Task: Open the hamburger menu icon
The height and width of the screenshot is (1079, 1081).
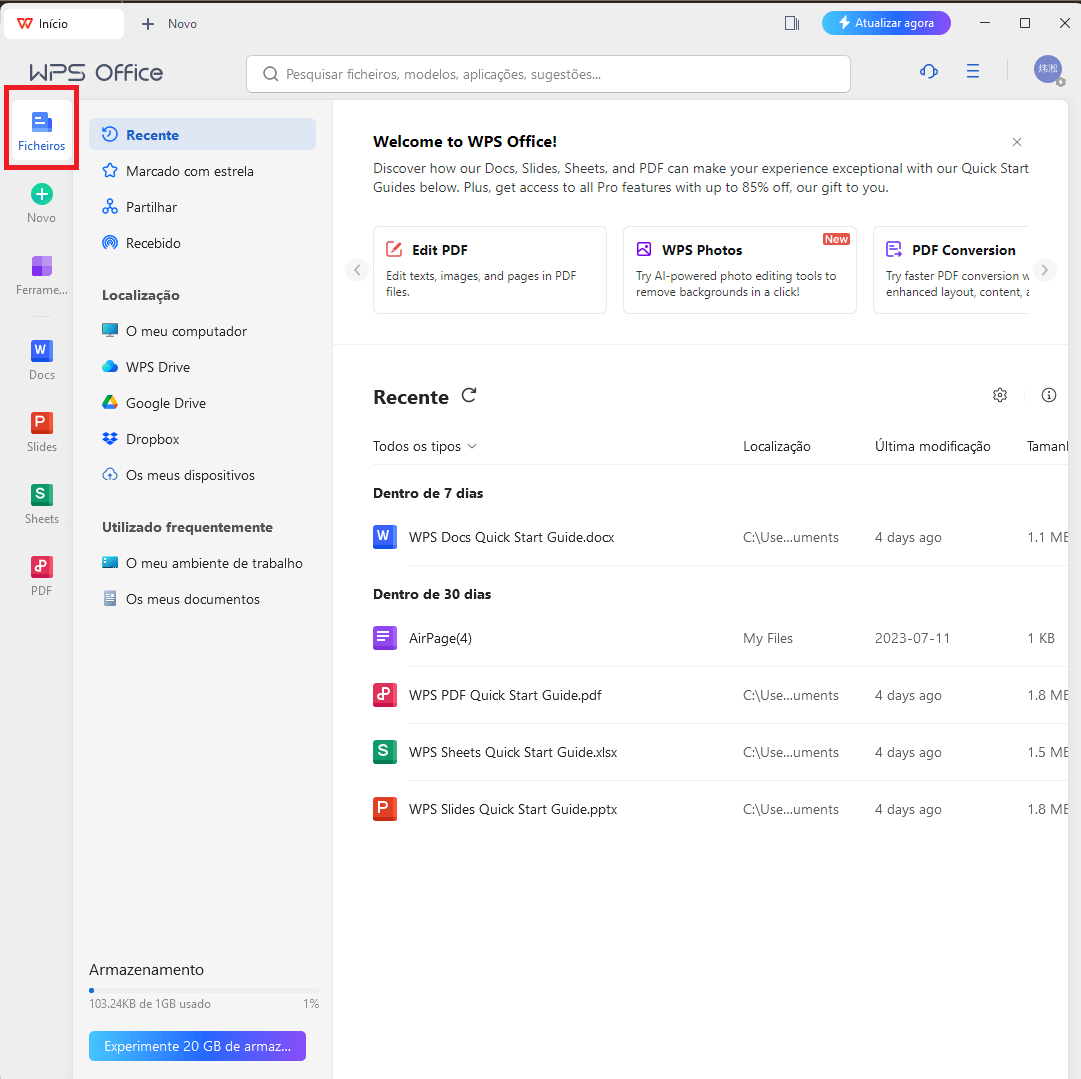Action: tap(973, 71)
